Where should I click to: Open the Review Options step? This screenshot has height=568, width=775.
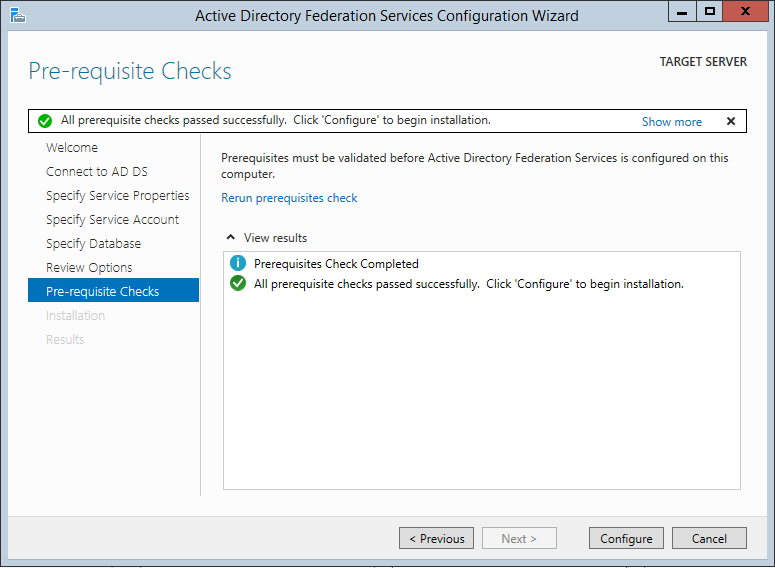pos(89,268)
